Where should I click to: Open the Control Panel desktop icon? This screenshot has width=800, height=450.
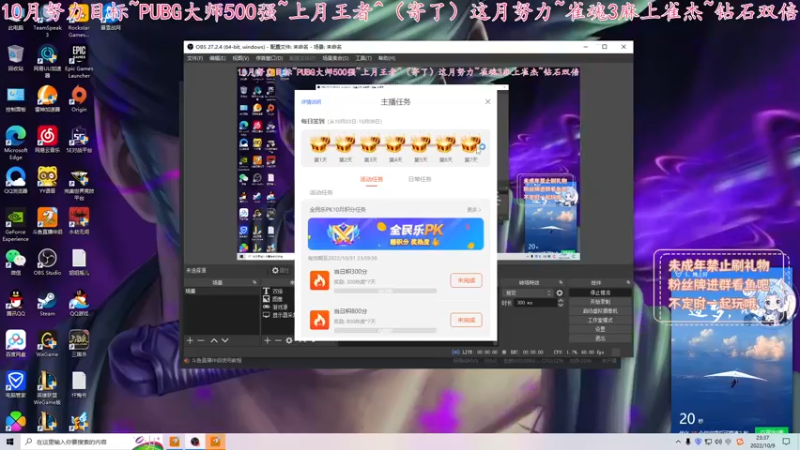pyautogui.click(x=15, y=98)
